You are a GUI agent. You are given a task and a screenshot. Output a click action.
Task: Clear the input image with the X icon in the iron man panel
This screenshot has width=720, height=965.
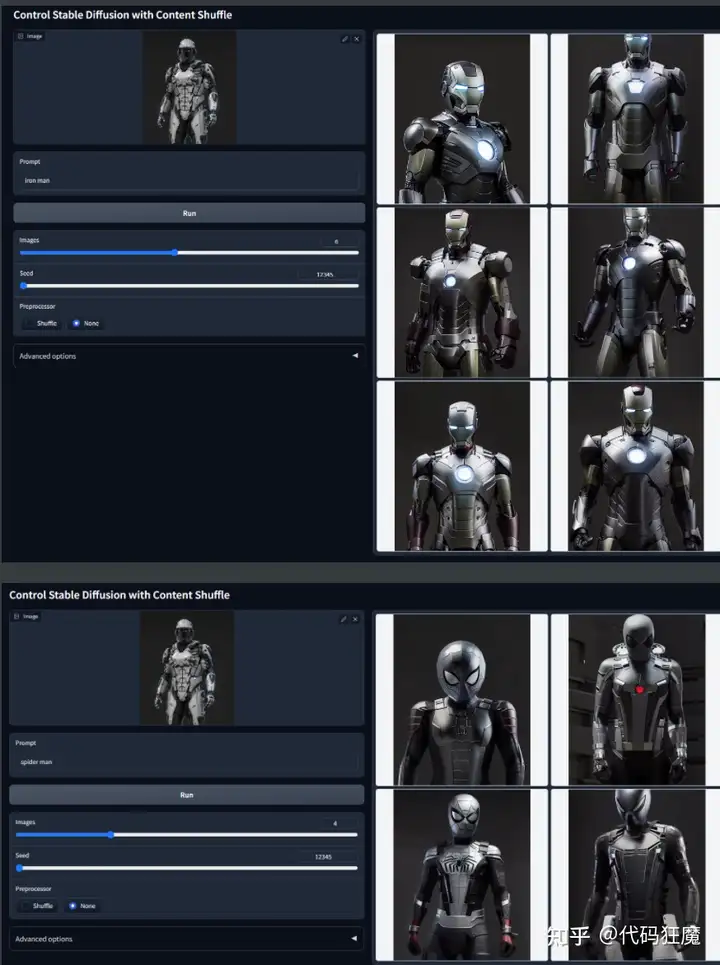pos(356,39)
